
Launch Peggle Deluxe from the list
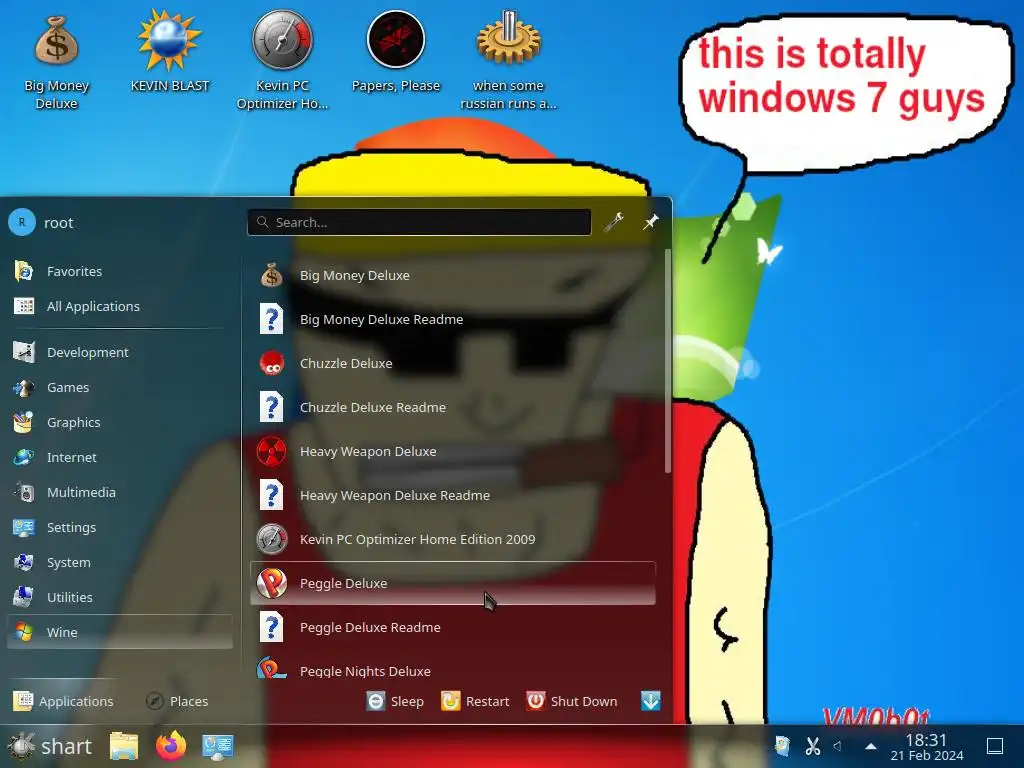pyautogui.click(x=453, y=583)
